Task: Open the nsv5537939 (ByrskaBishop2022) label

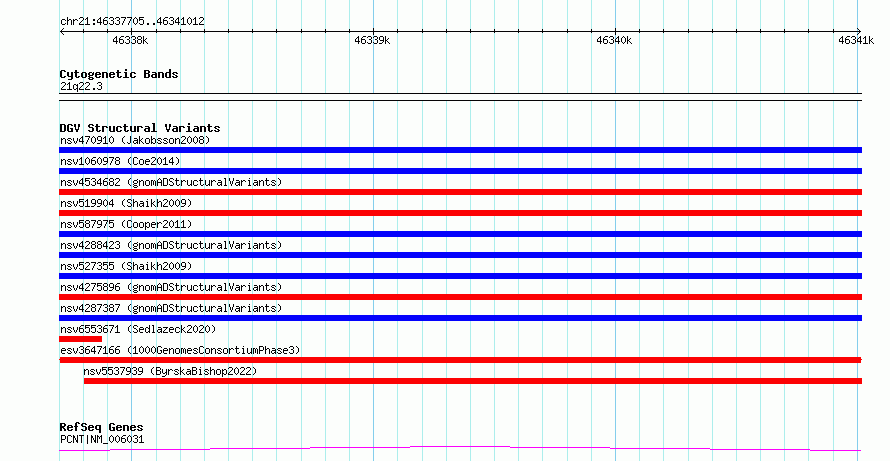Action: pyautogui.click(x=170, y=371)
